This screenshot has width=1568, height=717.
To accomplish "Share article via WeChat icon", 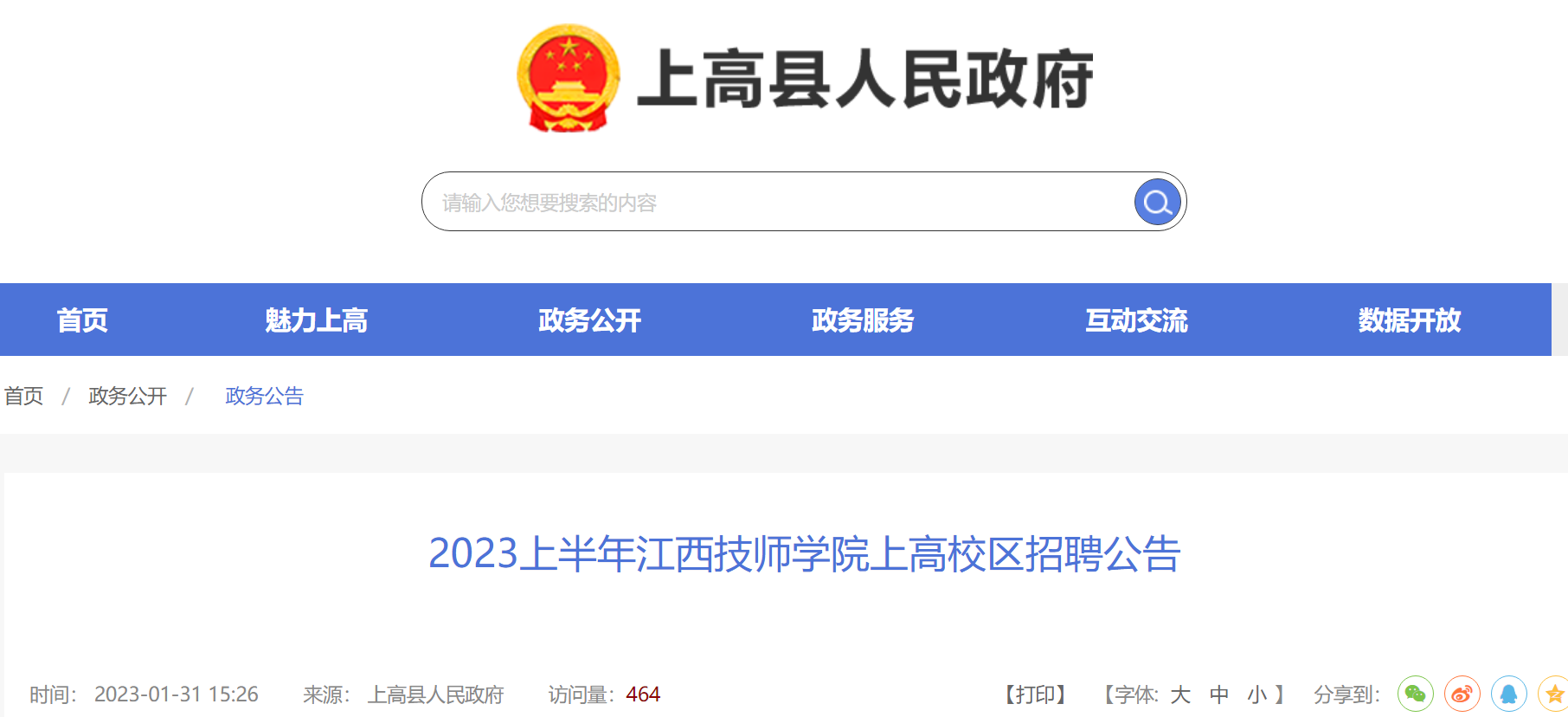I will (1416, 694).
